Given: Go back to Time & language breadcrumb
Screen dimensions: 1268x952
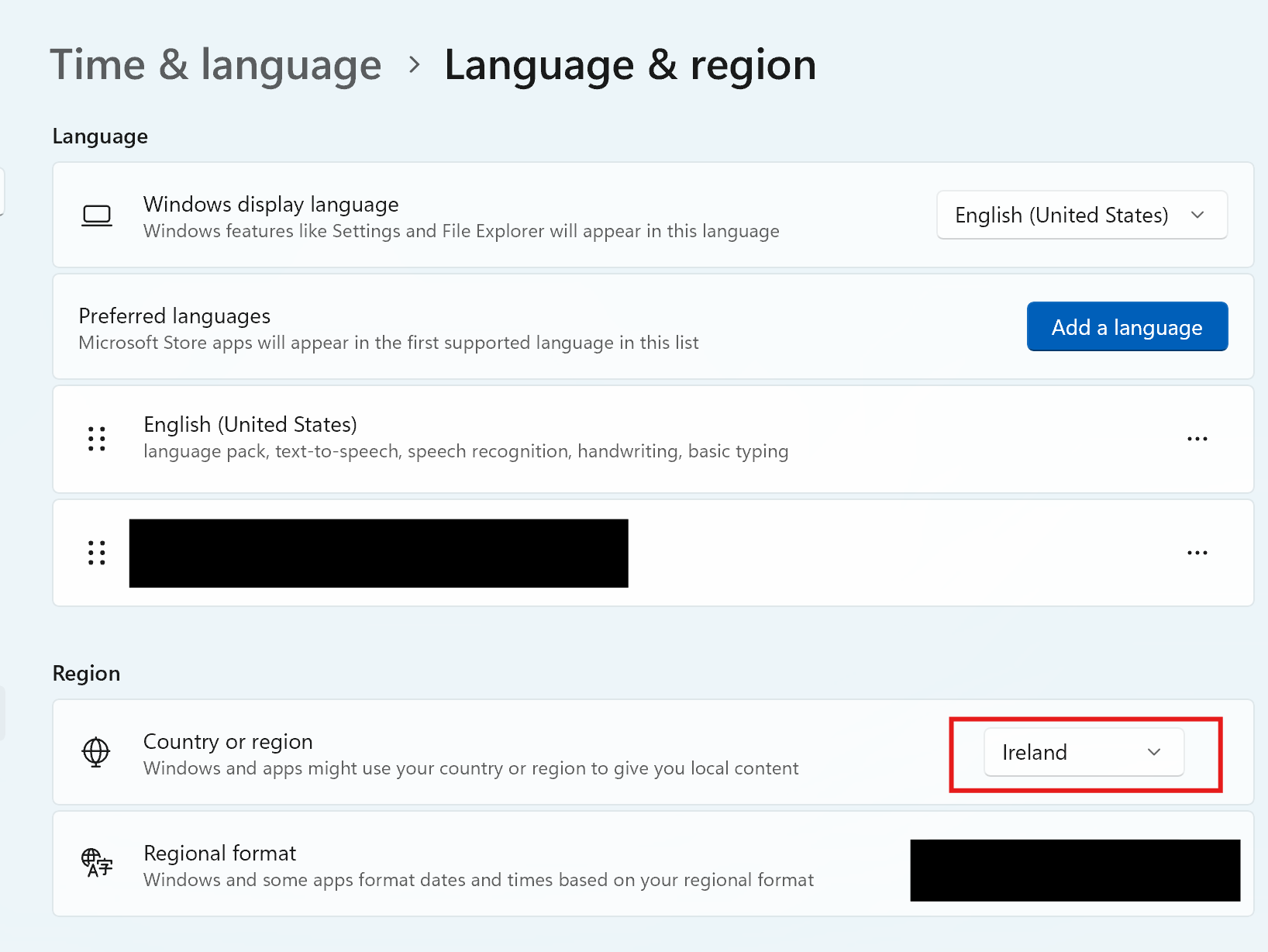Looking at the screenshot, I should [215, 64].
